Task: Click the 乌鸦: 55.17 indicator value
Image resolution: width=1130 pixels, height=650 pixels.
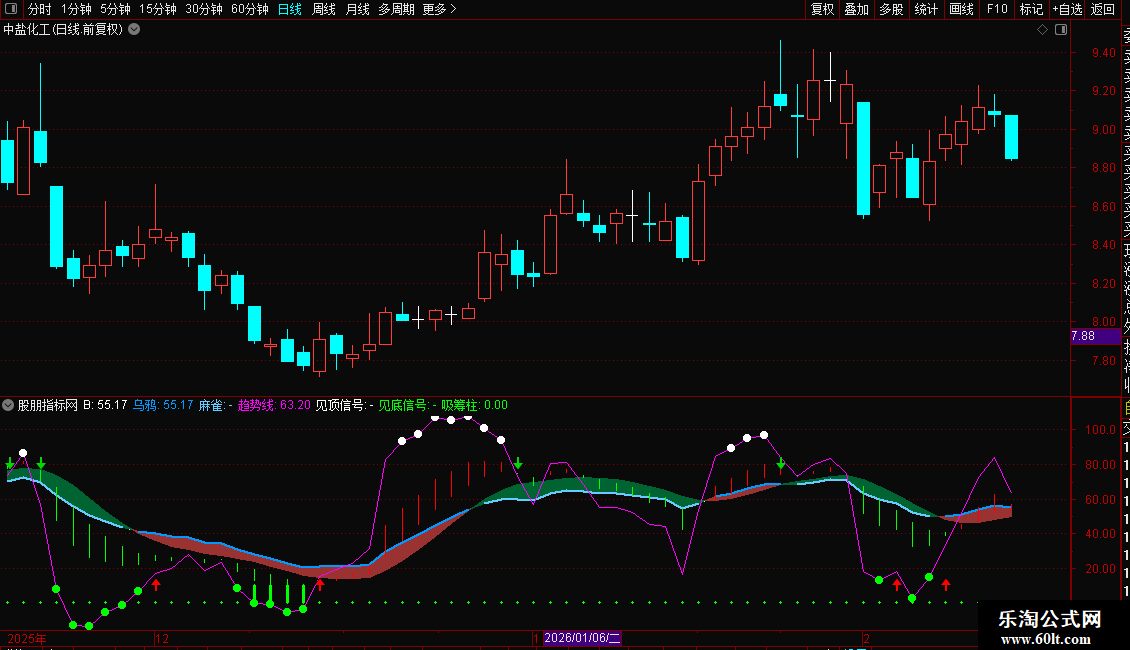Action: click(163, 405)
